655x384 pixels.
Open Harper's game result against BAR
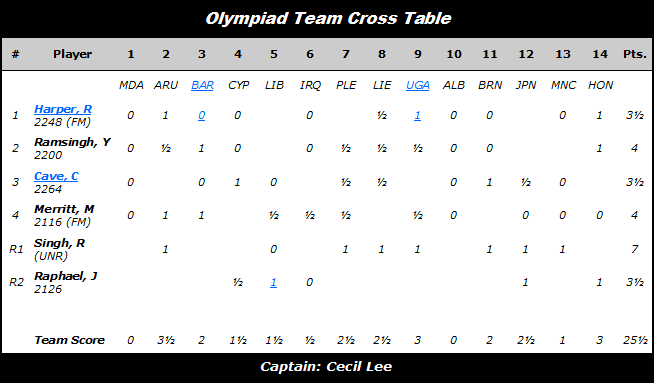tap(201, 115)
